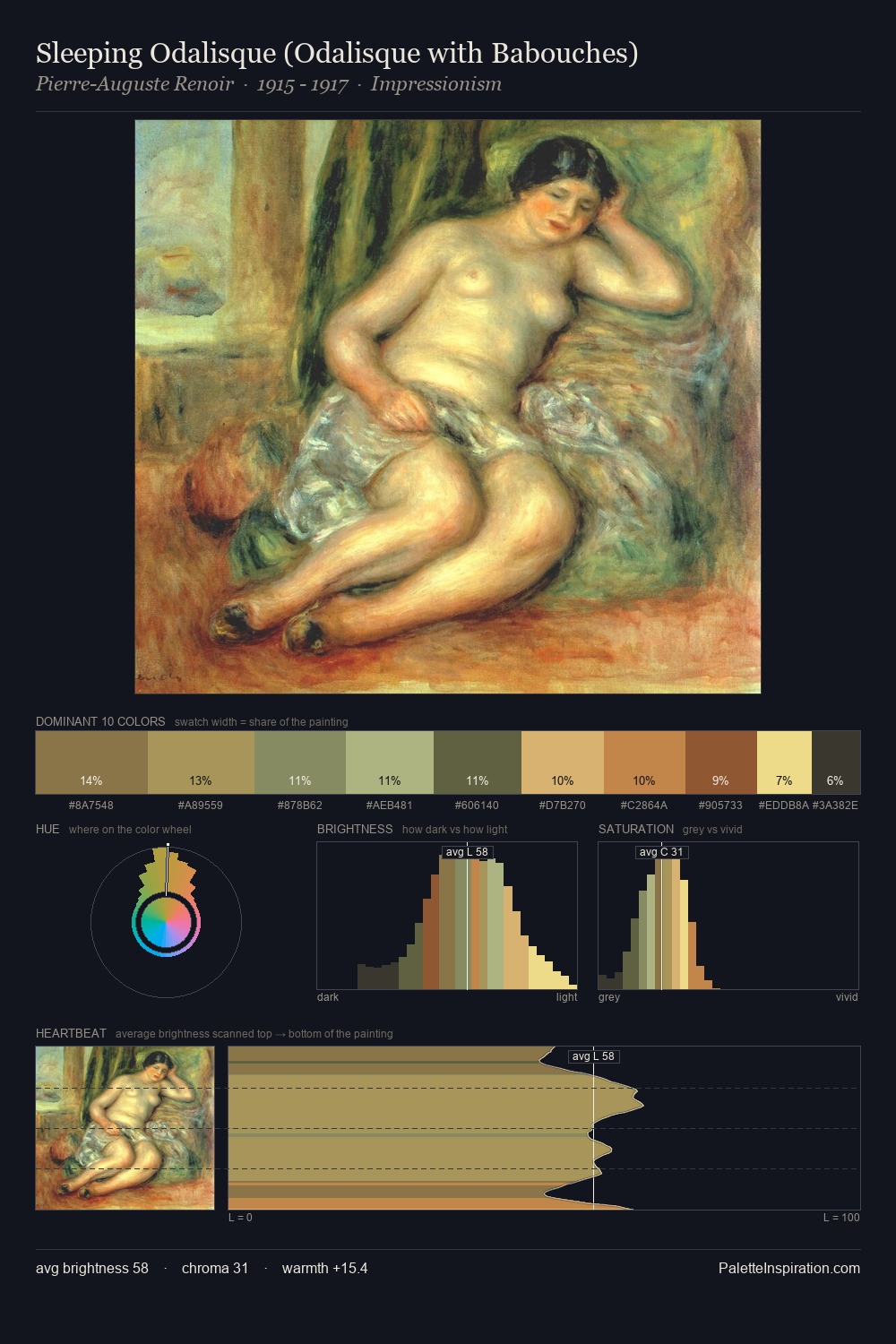Select the #606140 swatch
The width and height of the screenshot is (896, 1344).
pyautogui.click(x=478, y=762)
